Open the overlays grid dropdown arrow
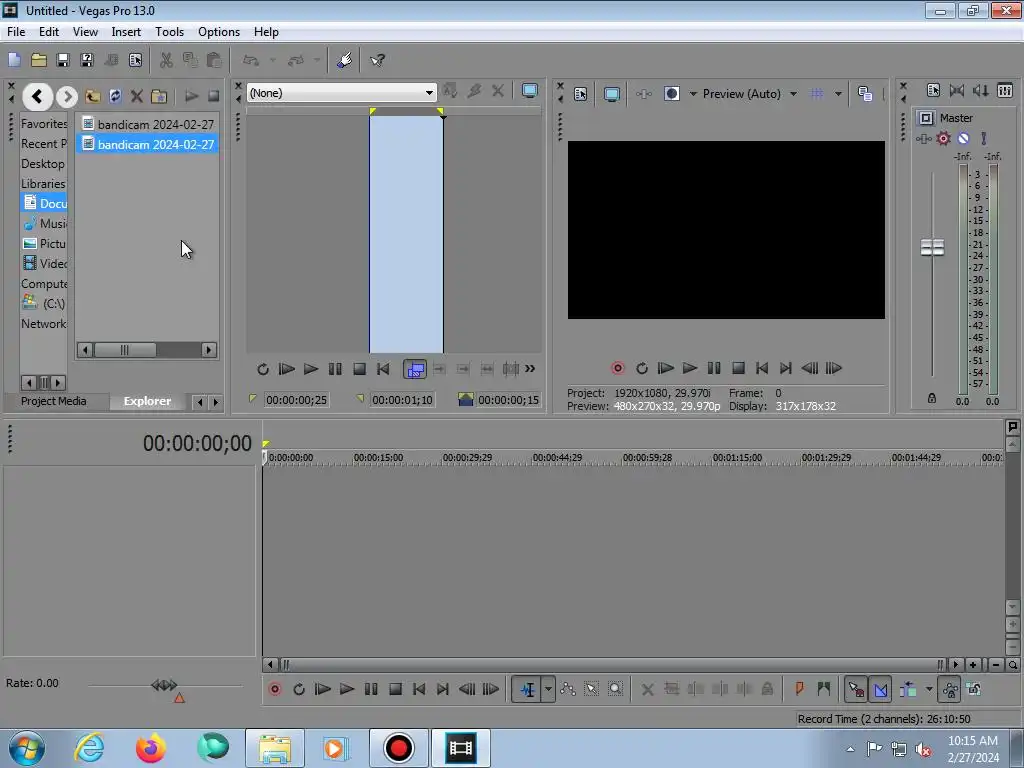 [x=838, y=94]
